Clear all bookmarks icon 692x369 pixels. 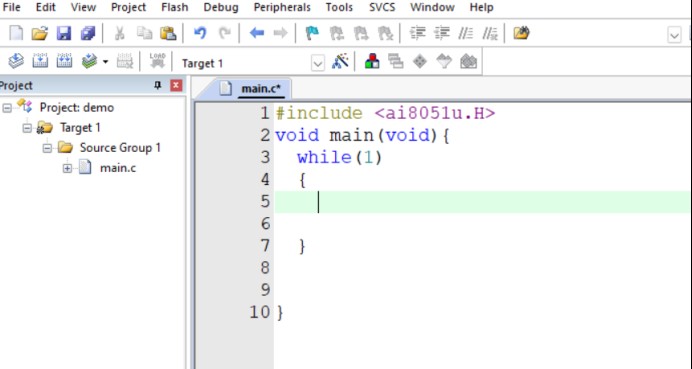coord(385,33)
